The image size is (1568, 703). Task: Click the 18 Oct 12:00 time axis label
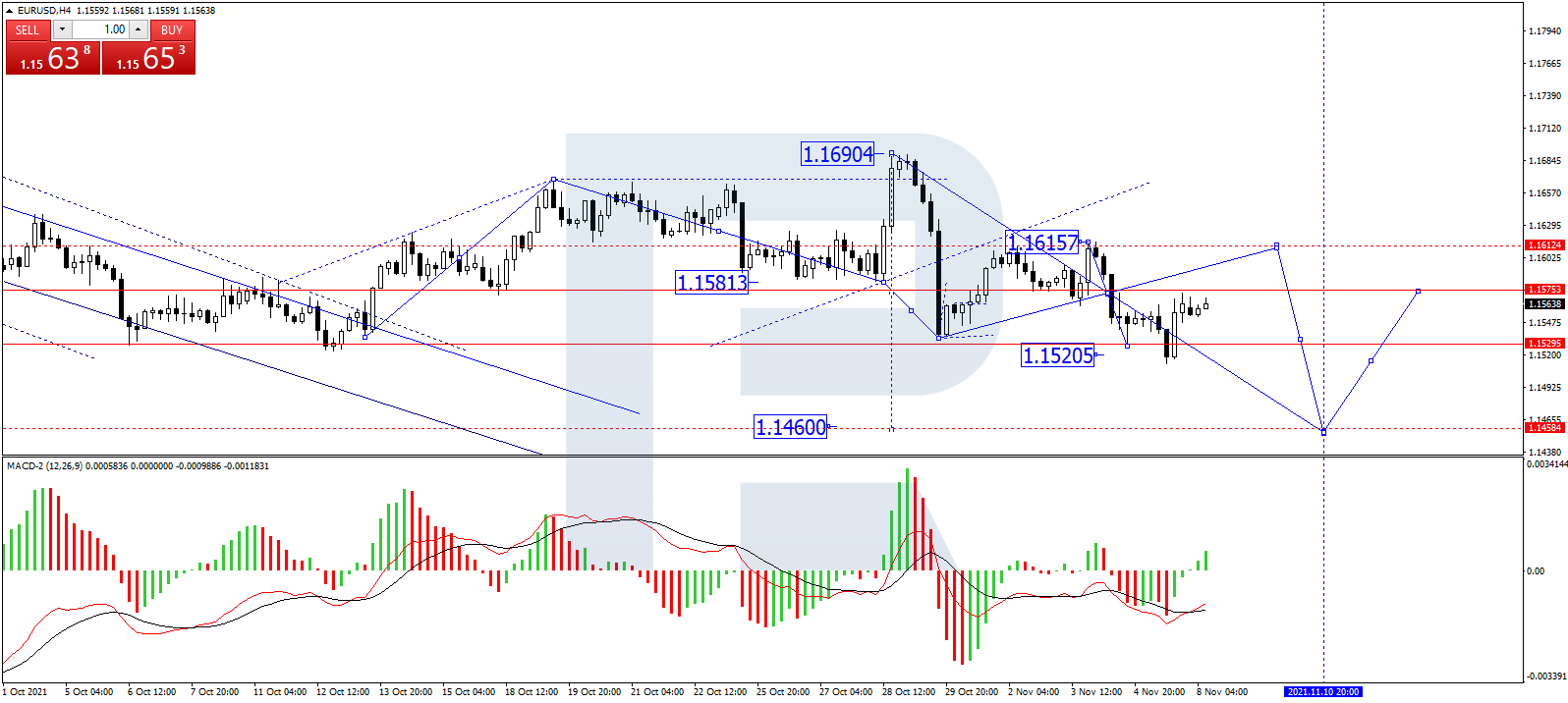[532, 692]
